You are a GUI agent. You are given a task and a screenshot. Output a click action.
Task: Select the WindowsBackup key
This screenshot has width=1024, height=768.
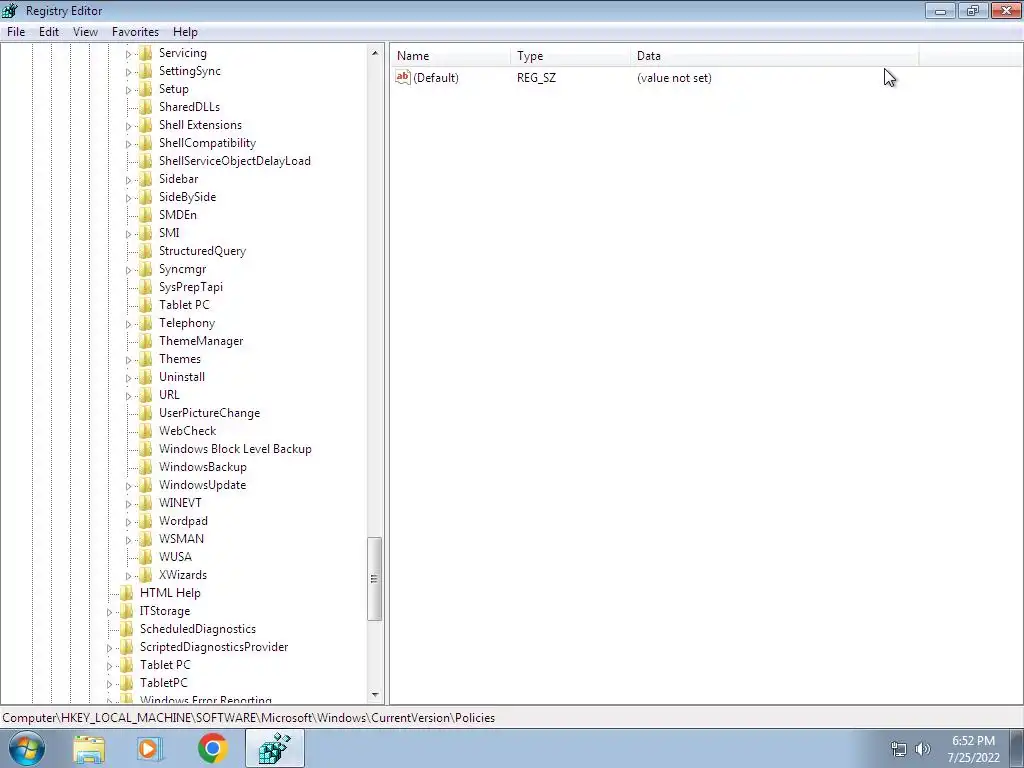tap(202, 467)
